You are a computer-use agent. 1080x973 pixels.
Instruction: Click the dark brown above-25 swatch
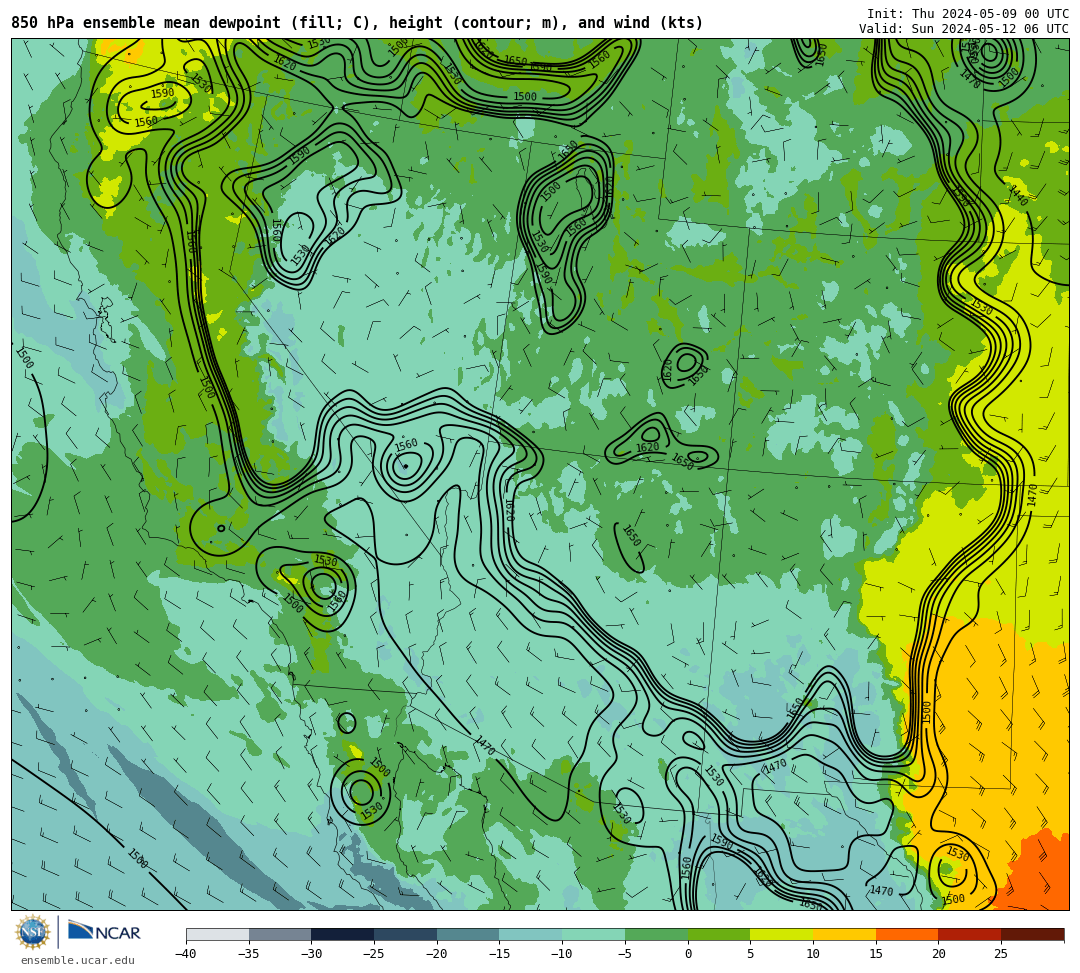pyautogui.click(x=1032, y=934)
